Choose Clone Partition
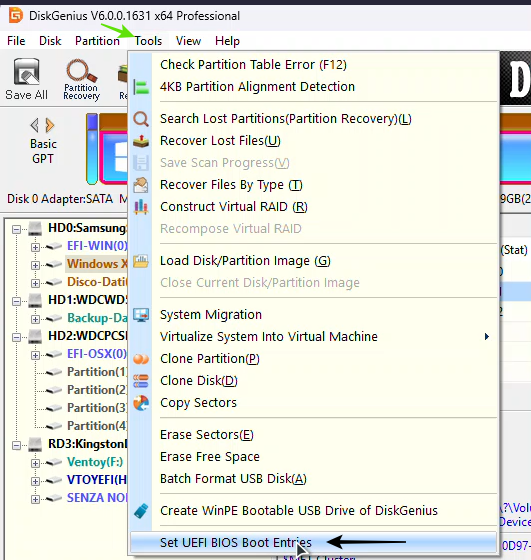 pos(314,359)
